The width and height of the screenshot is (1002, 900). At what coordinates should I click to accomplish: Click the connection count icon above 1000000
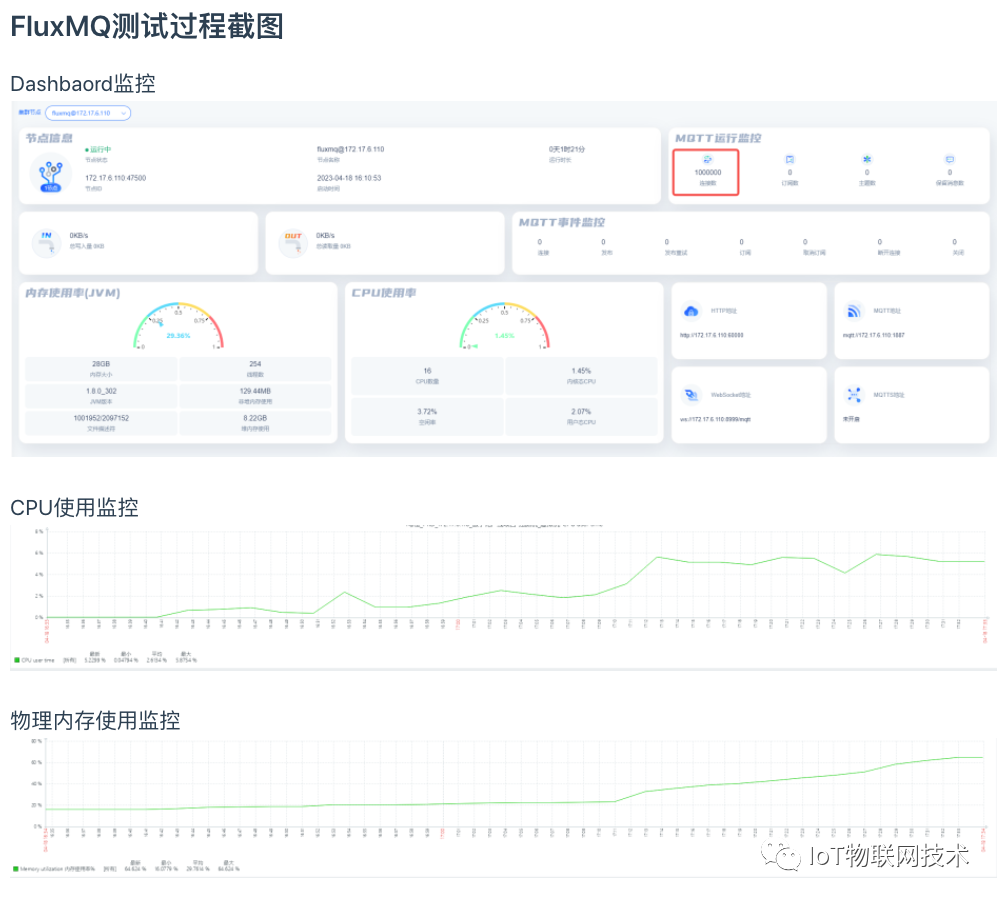(707, 159)
